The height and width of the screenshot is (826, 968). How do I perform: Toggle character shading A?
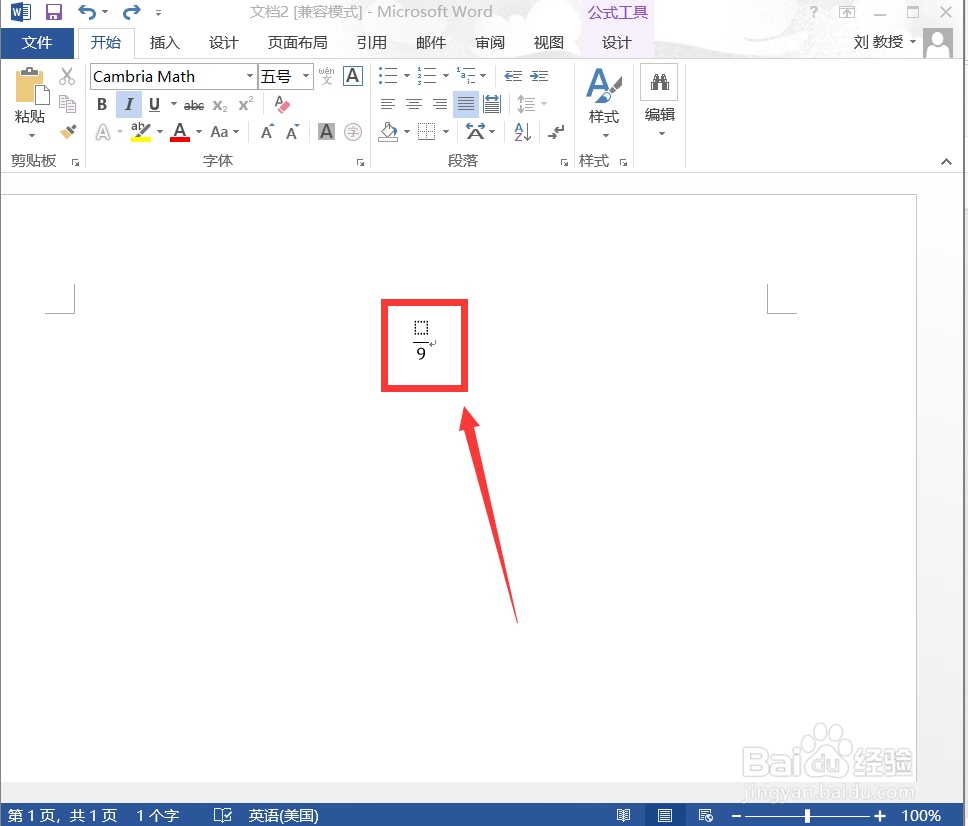[326, 131]
